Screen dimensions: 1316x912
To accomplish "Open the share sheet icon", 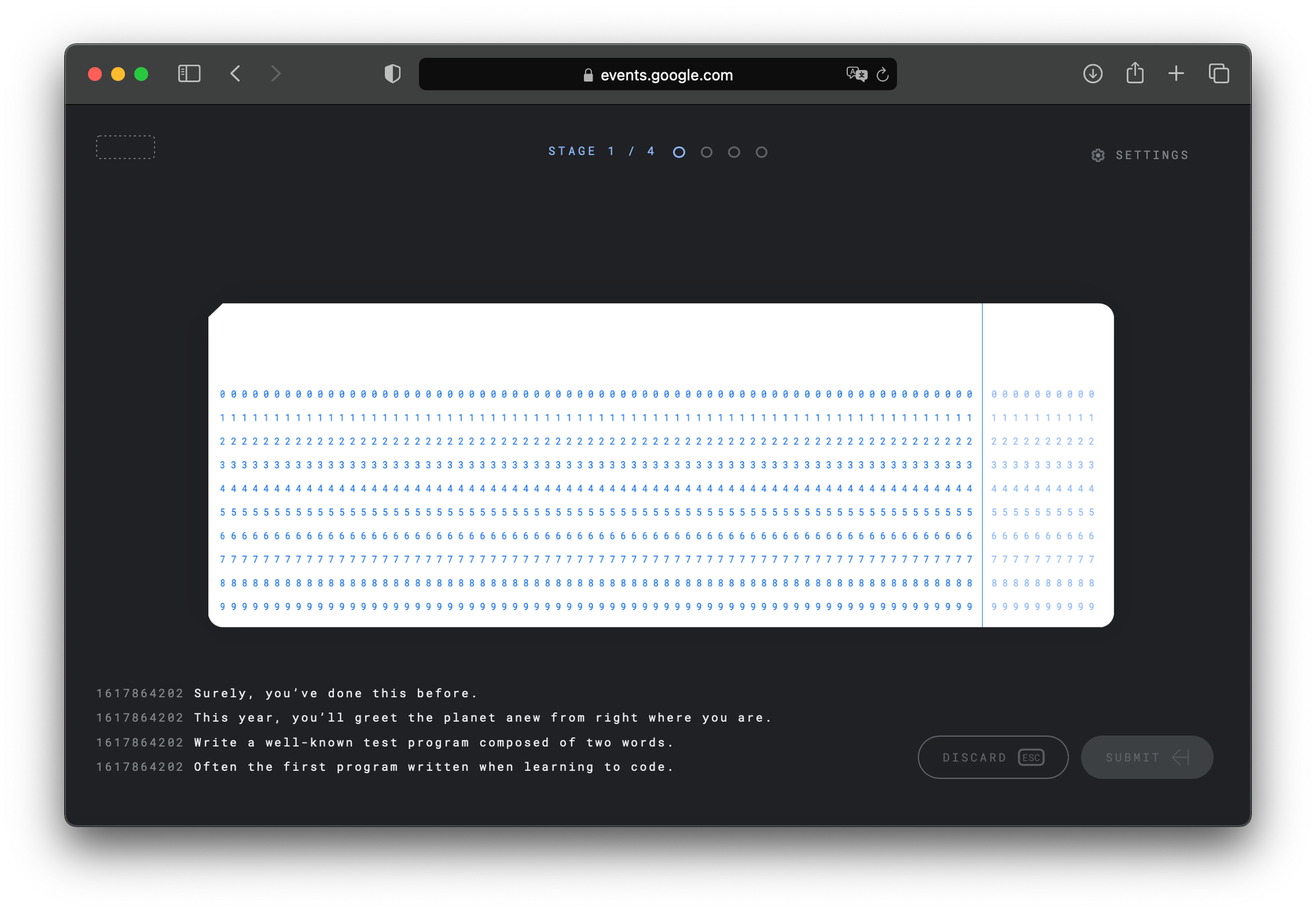I will click(x=1135, y=73).
